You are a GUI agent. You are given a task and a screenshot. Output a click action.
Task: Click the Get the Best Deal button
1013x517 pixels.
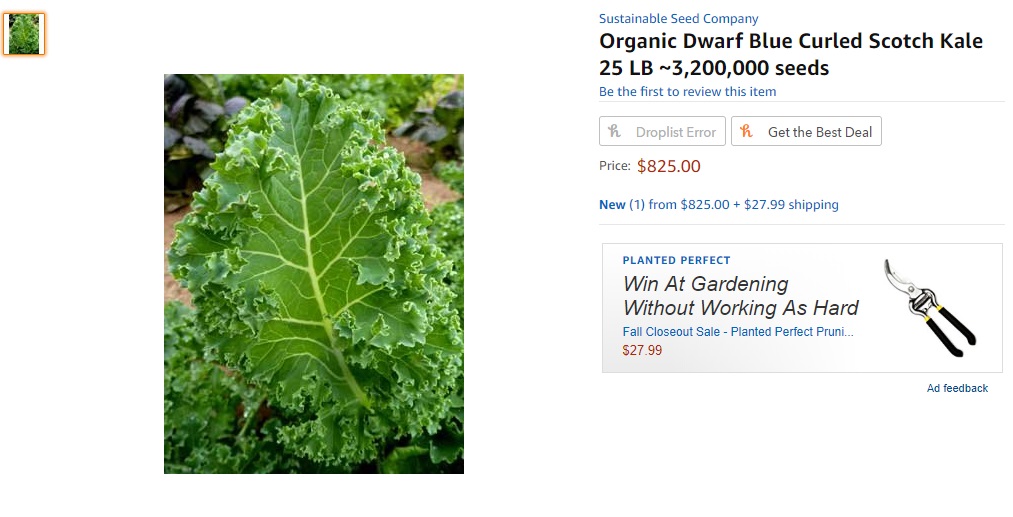(806, 131)
